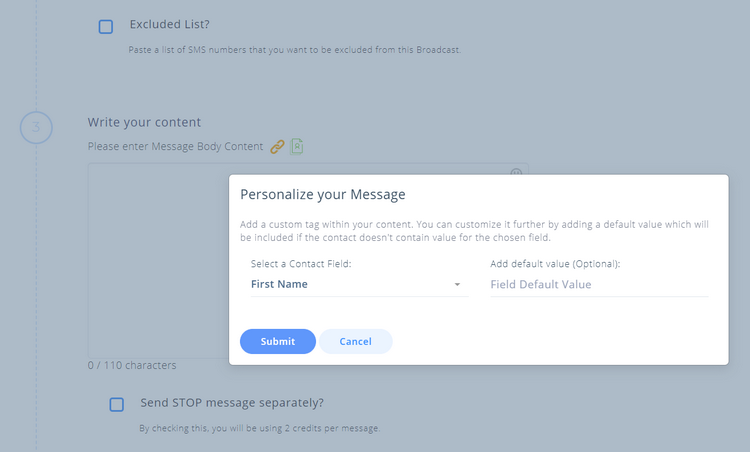The height and width of the screenshot is (452, 750).
Task: Enable the Excluded List checkbox
Action: (106, 27)
